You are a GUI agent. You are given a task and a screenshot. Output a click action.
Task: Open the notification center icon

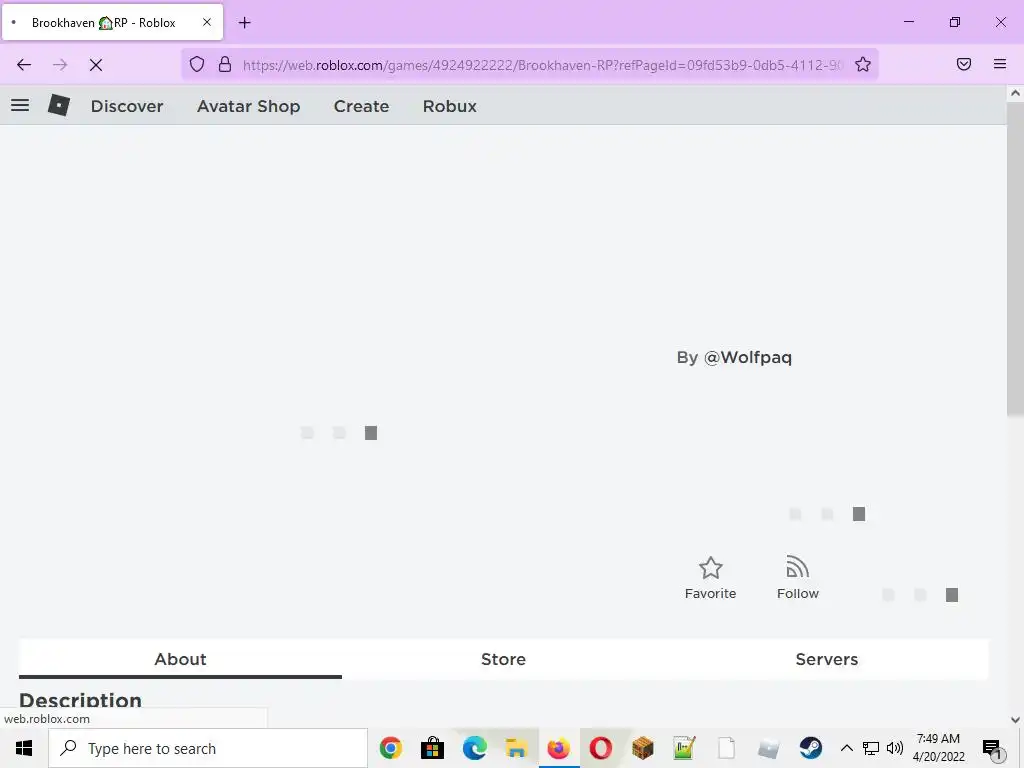point(992,748)
